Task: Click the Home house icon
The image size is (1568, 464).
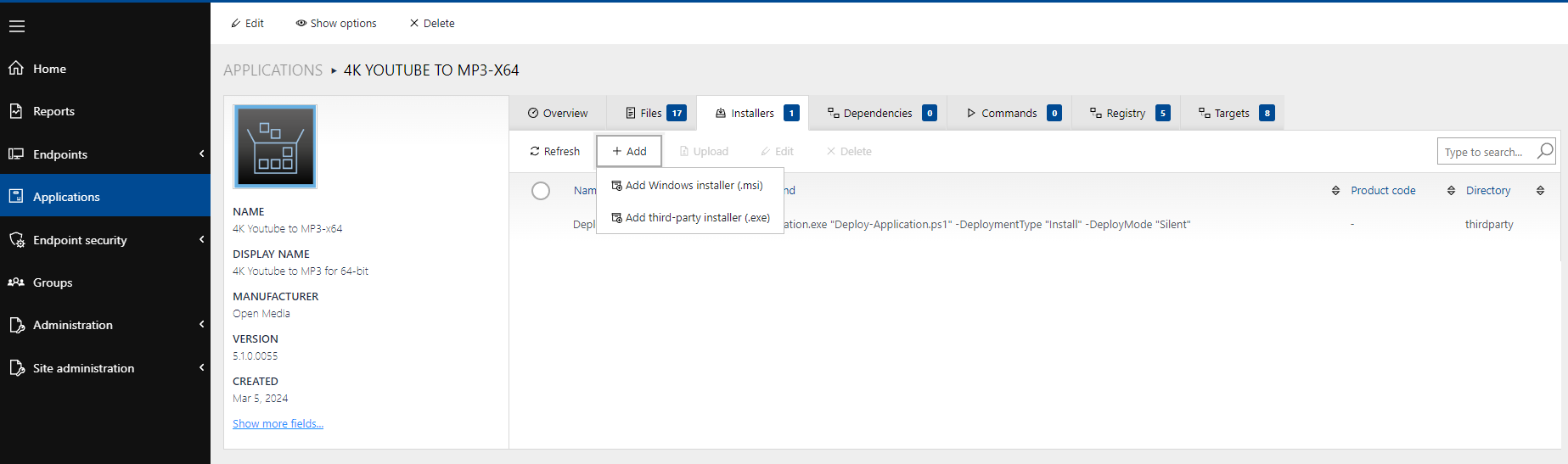Action: pos(16,68)
